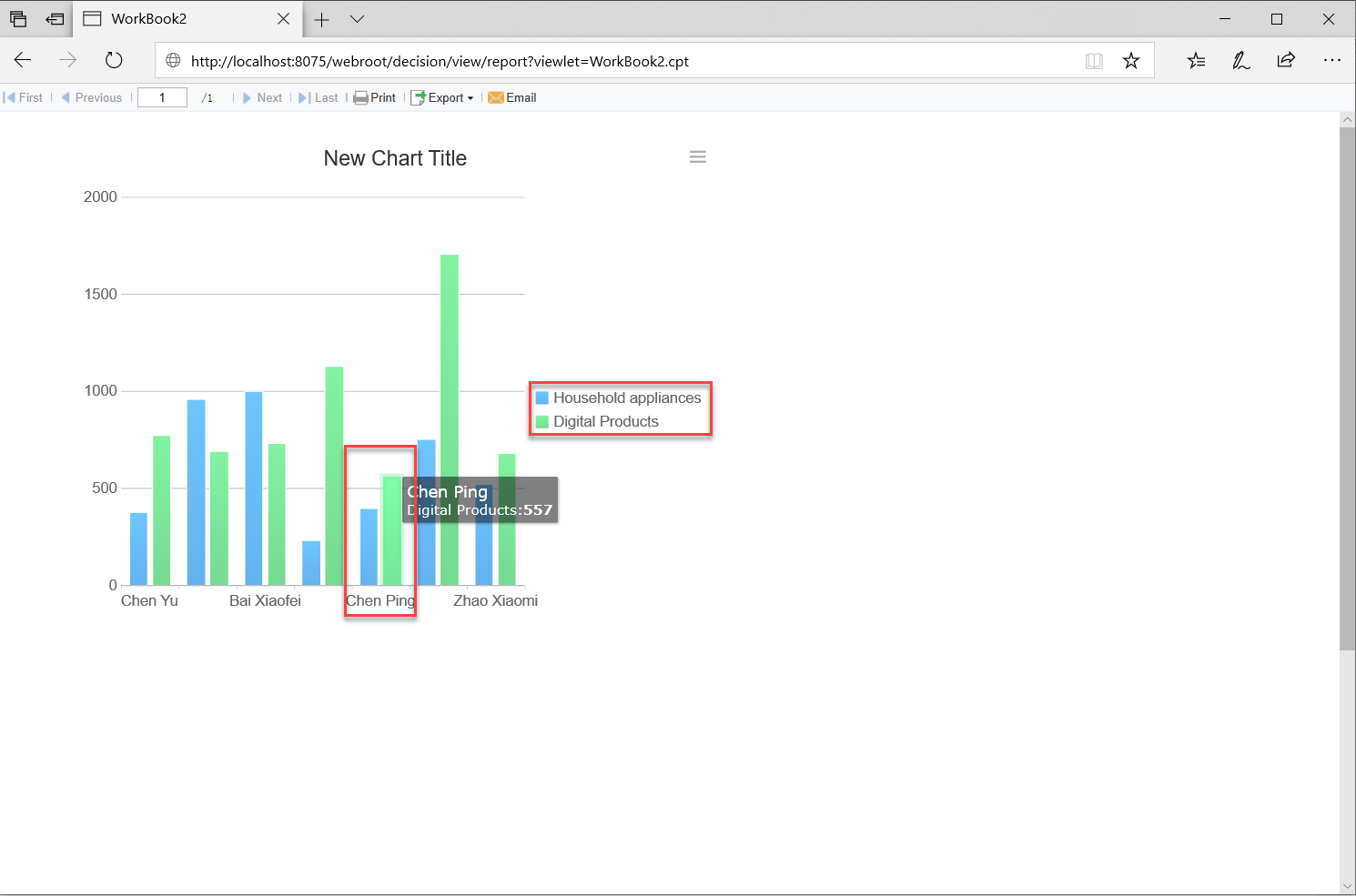The width and height of the screenshot is (1356, 896).
Task: Open the Export dropdown menu
Action: [443, 97]
